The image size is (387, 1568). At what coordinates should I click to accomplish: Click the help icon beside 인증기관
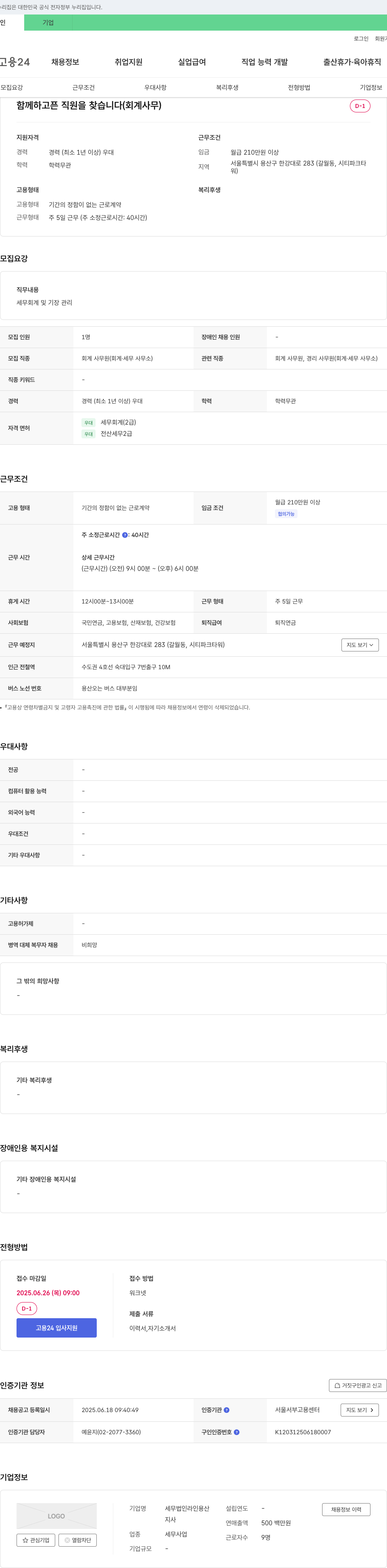(x=227, y=1410)
